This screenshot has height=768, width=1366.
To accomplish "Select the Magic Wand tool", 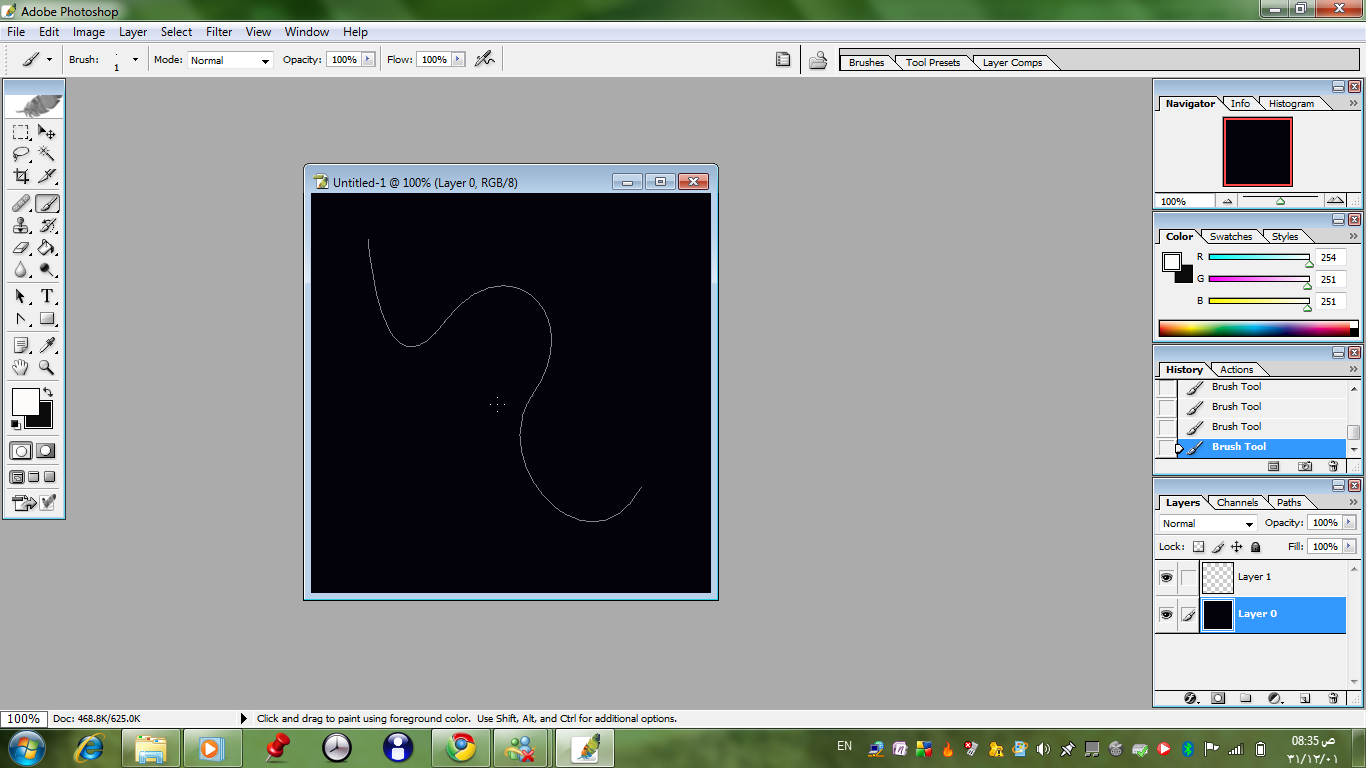I will coord(46,154).
